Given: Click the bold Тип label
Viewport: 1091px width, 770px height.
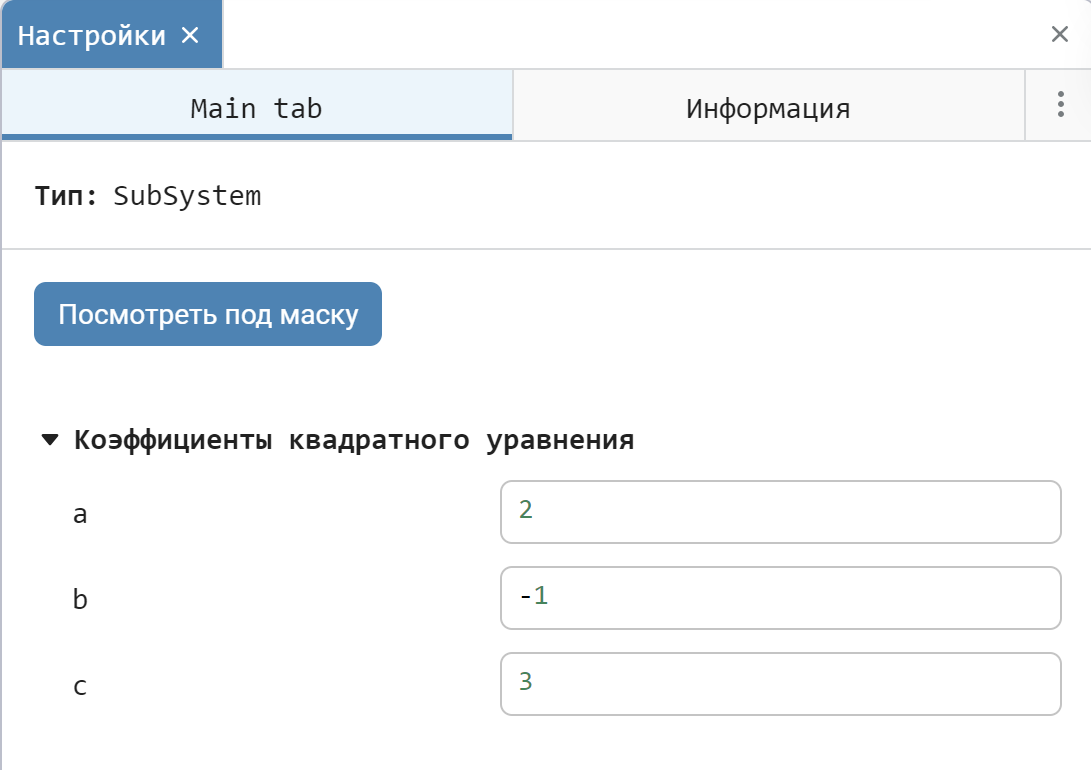Looking at the screenshot, I should (66, 196).
